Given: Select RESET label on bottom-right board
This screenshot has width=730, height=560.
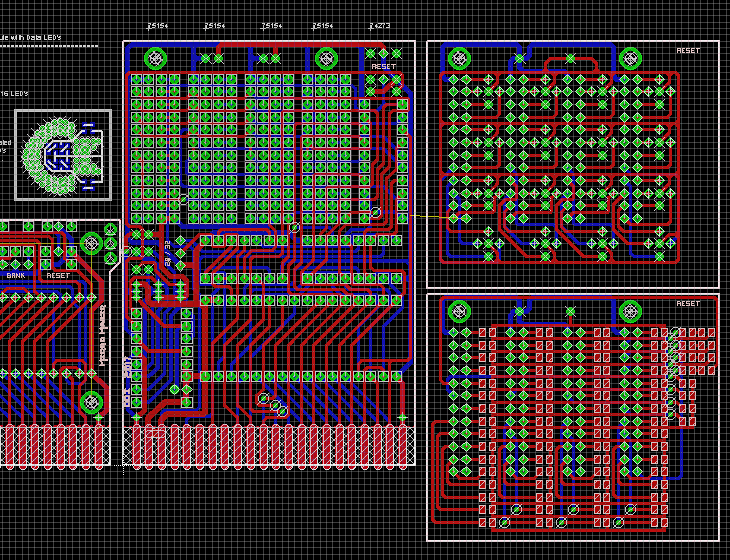Looking at the screenshot, I should pos(688,303).
